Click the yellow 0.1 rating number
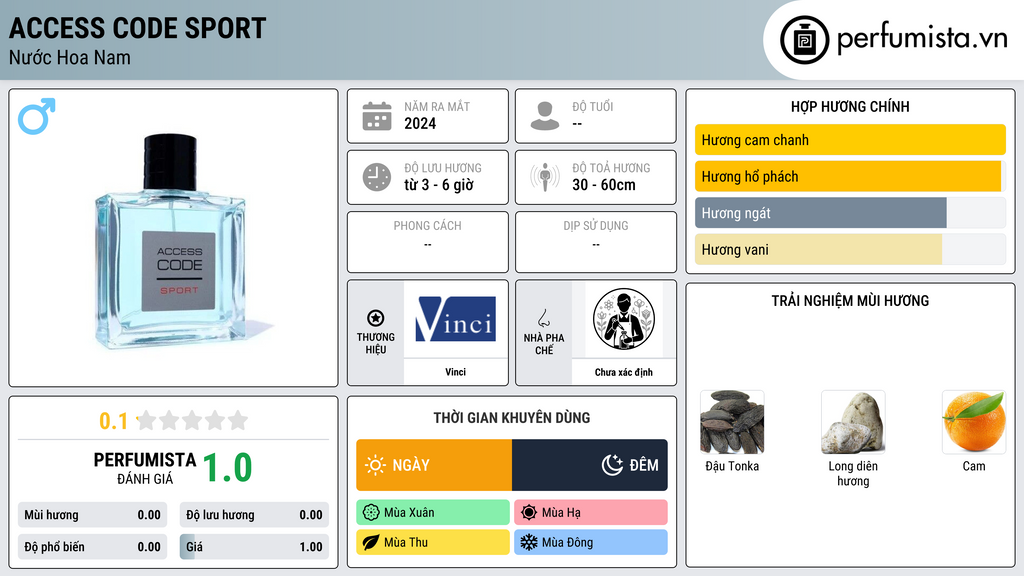The image size is (1024, 576). pos(114,421)
